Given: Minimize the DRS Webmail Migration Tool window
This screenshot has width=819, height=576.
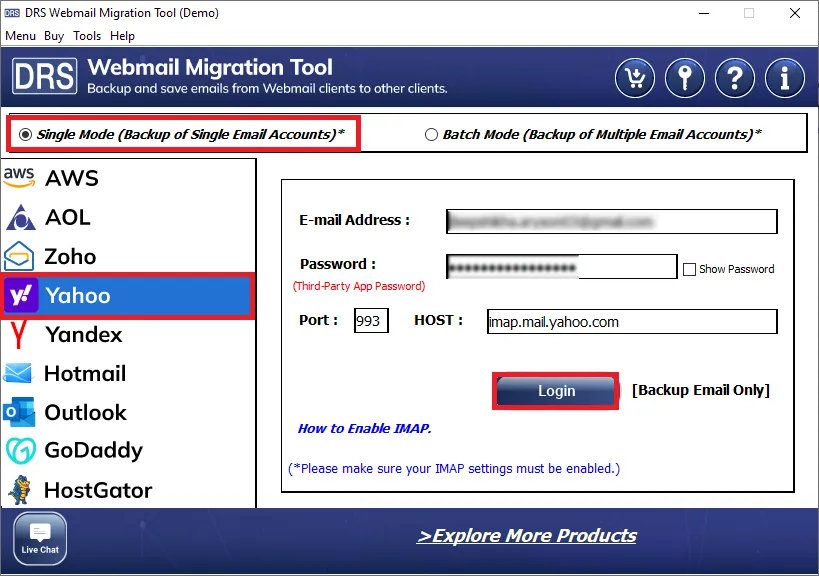Looking at the screenshot, I should coord(704,13).
